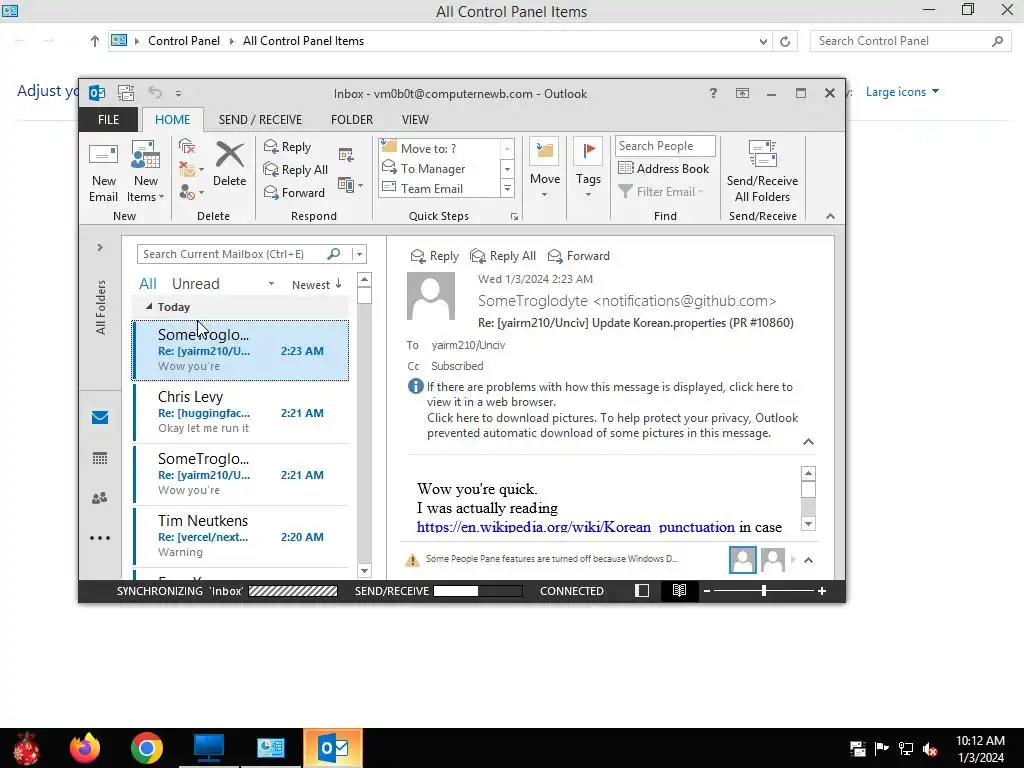Open the More respond options dropdown
Screen dimensions: 1024x768
(351, 185)
